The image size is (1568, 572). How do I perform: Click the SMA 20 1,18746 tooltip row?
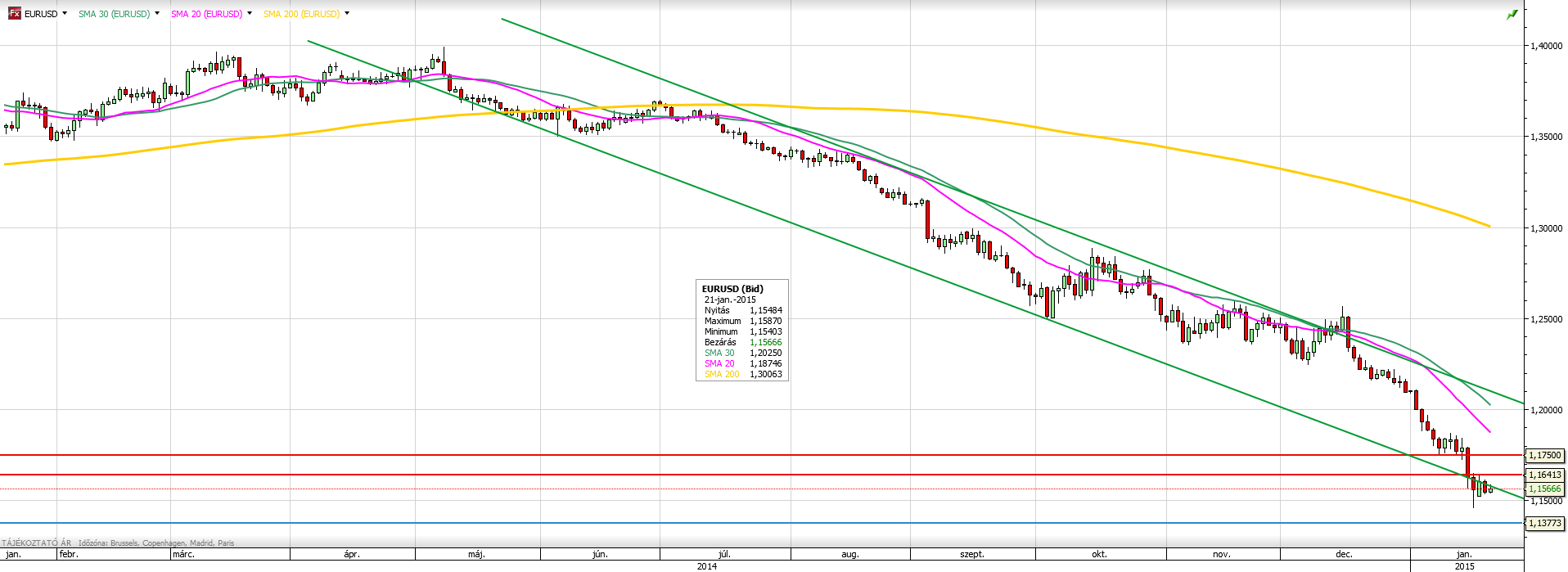[x=743, y=363]
